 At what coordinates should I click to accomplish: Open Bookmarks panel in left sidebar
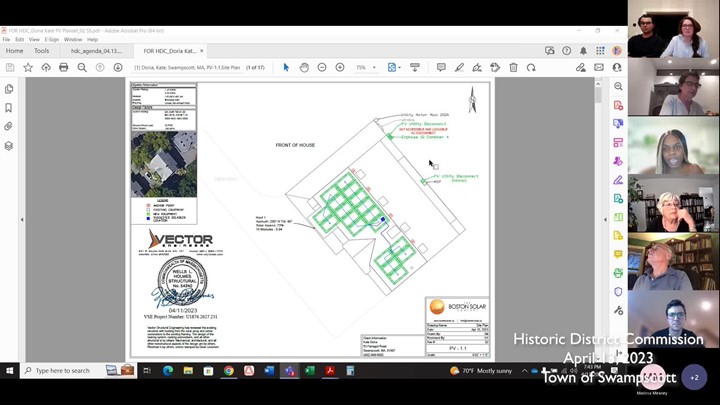tap(9, 107)
